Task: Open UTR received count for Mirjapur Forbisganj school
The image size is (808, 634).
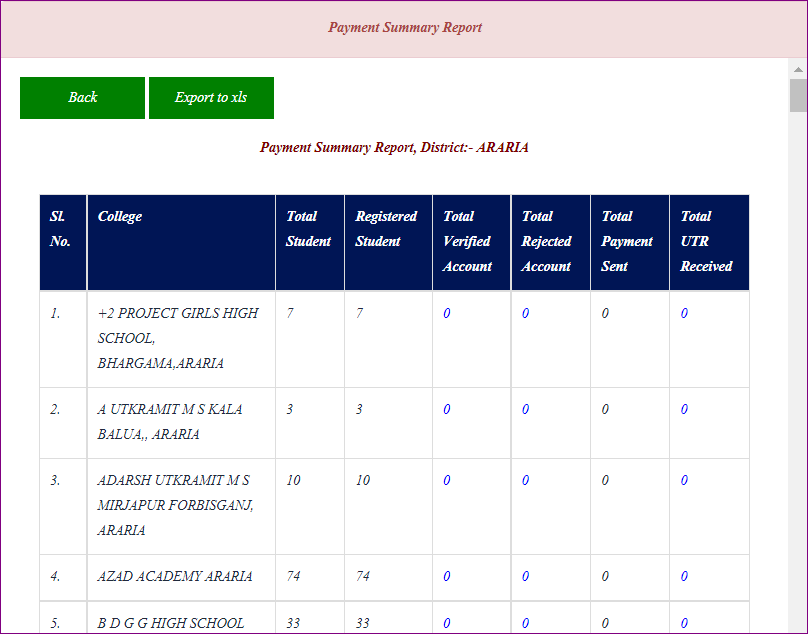Action: point(684,481)
